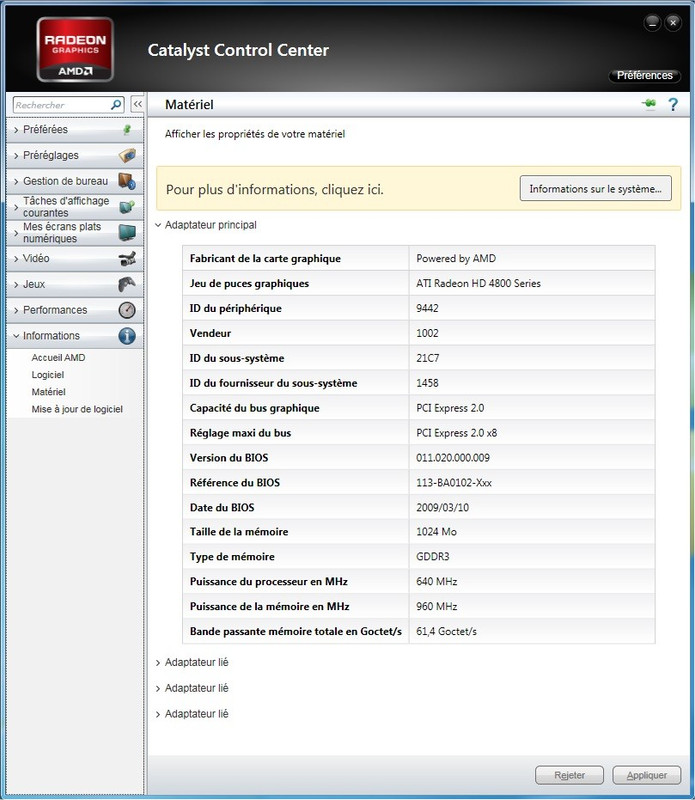
Task: Select the ATI Radeon HD 4800 Series value
Action: [x=478, y=283]
